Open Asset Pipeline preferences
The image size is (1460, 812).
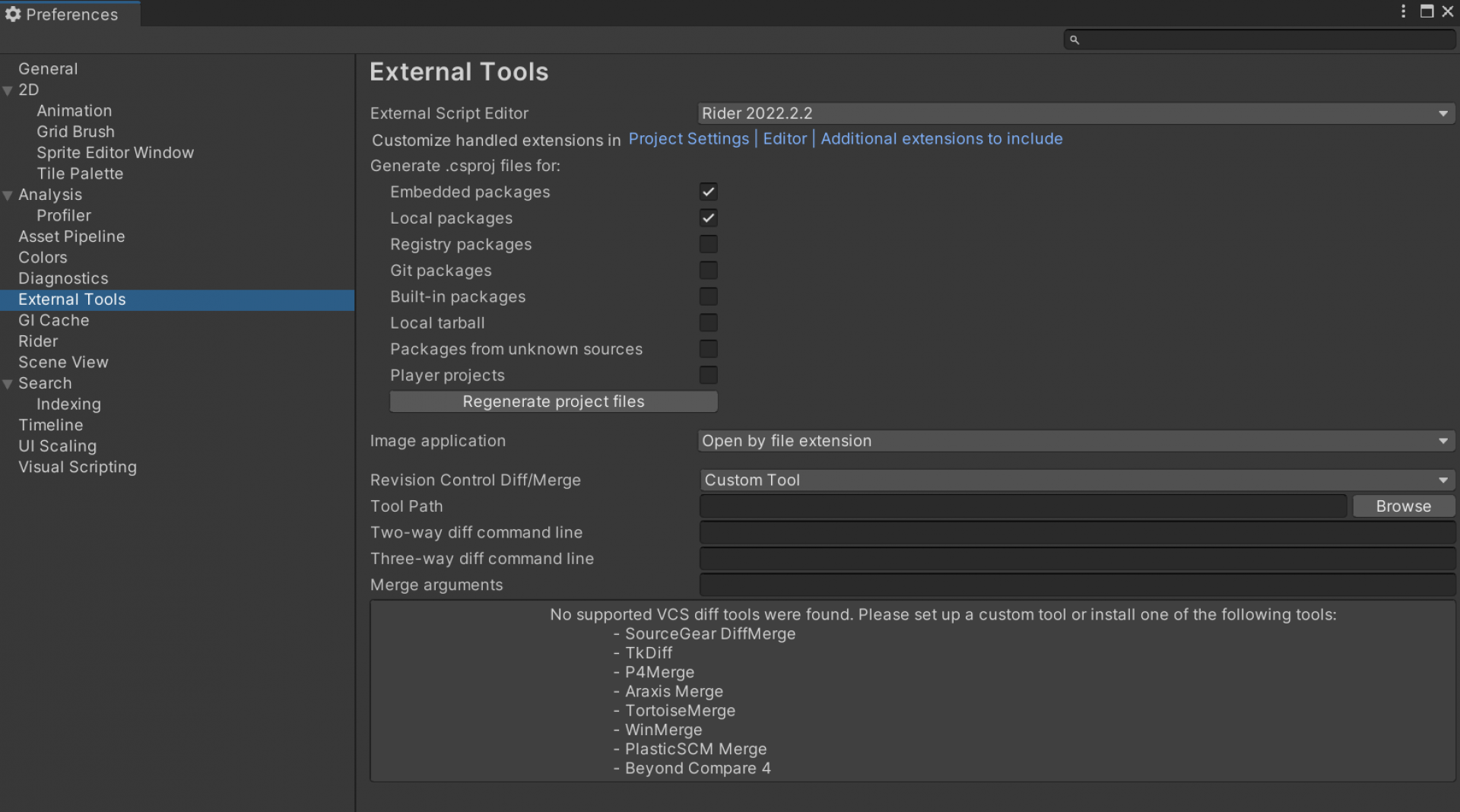point(71,236)
